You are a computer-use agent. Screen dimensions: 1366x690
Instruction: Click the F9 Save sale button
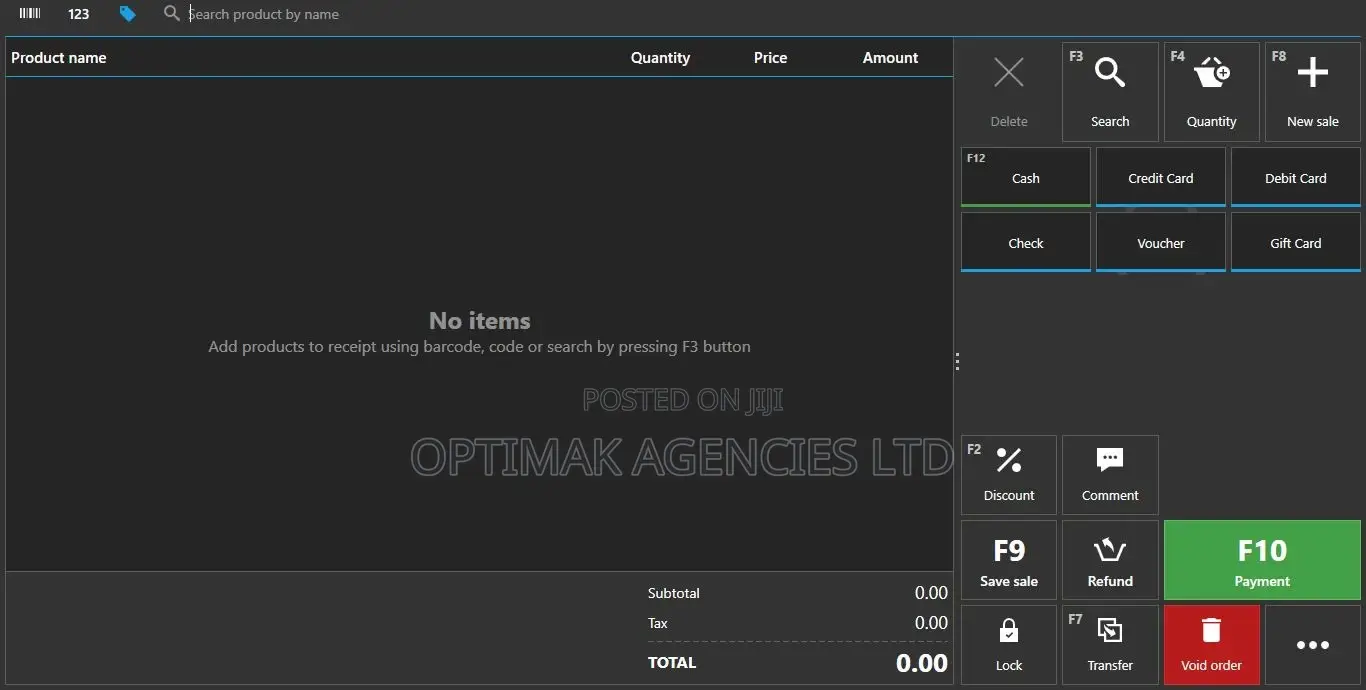1008,559
